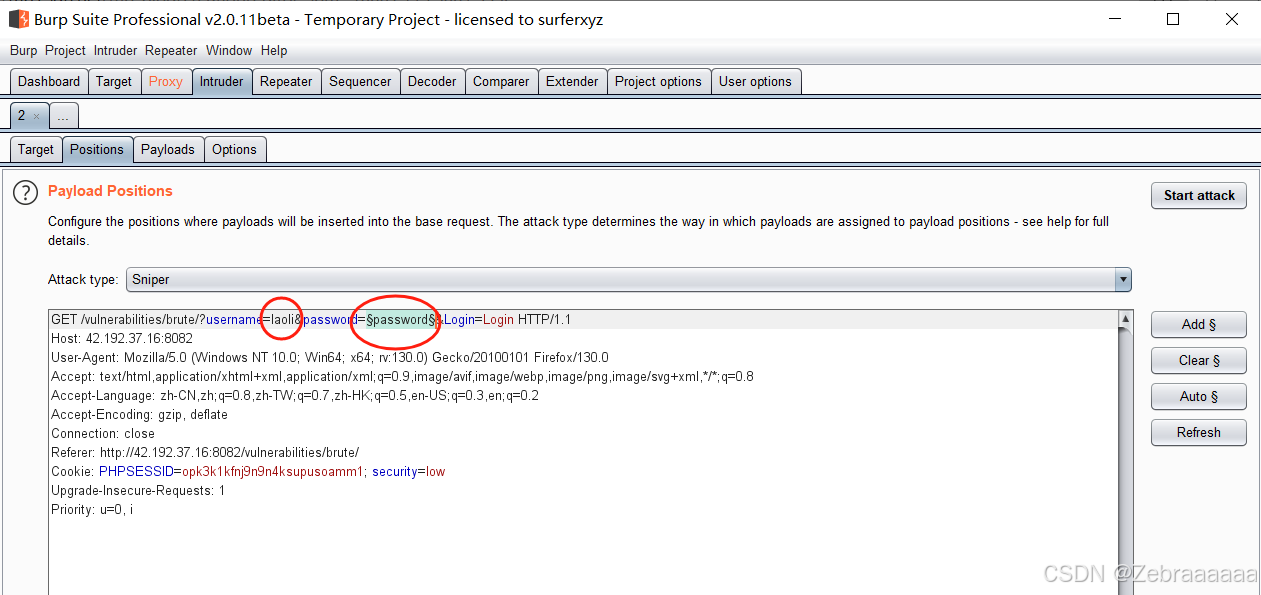1261x595 pixels.
Task: Open the Intruder menu
Action: [116, 50]
